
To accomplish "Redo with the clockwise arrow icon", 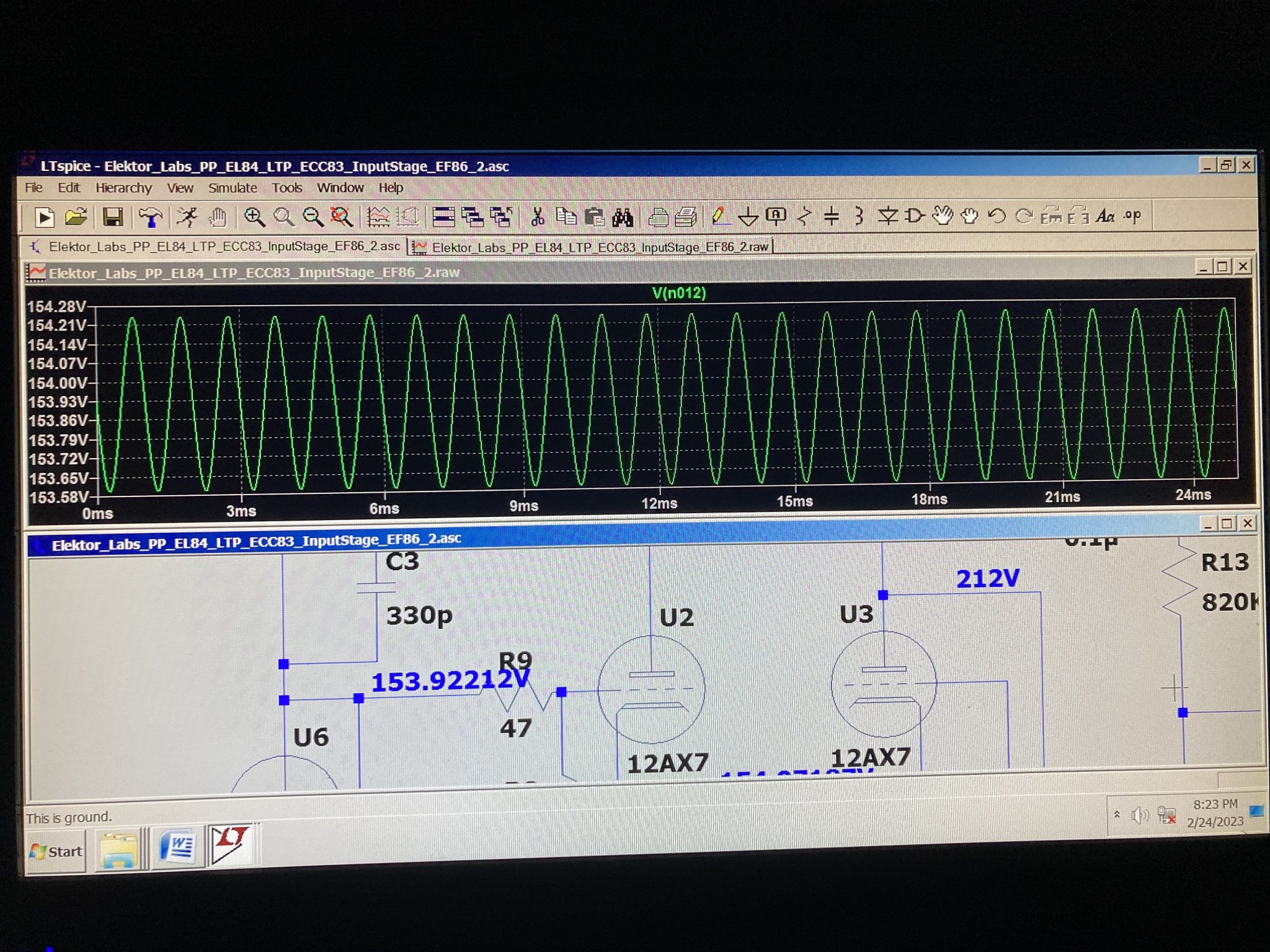I will [x=1024, y=216].
